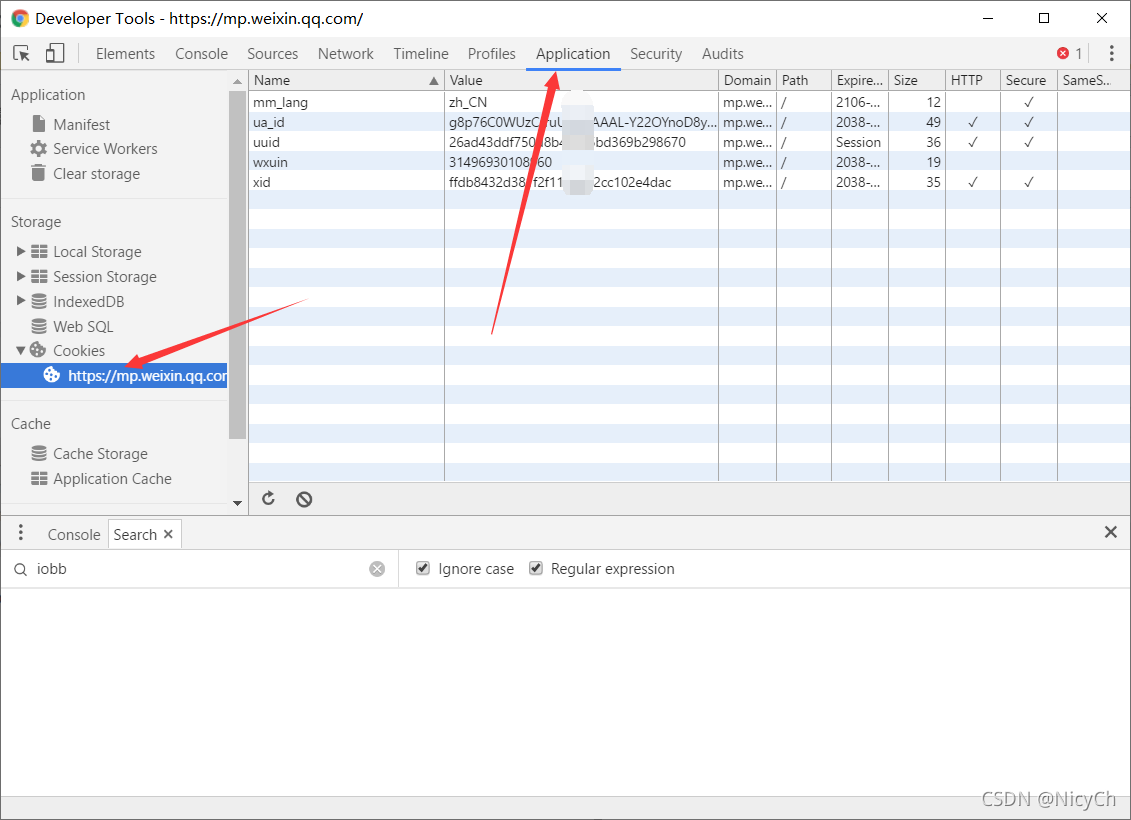Select the uuid cookie row
1131x820 pixels.
[x=689, y=142]
